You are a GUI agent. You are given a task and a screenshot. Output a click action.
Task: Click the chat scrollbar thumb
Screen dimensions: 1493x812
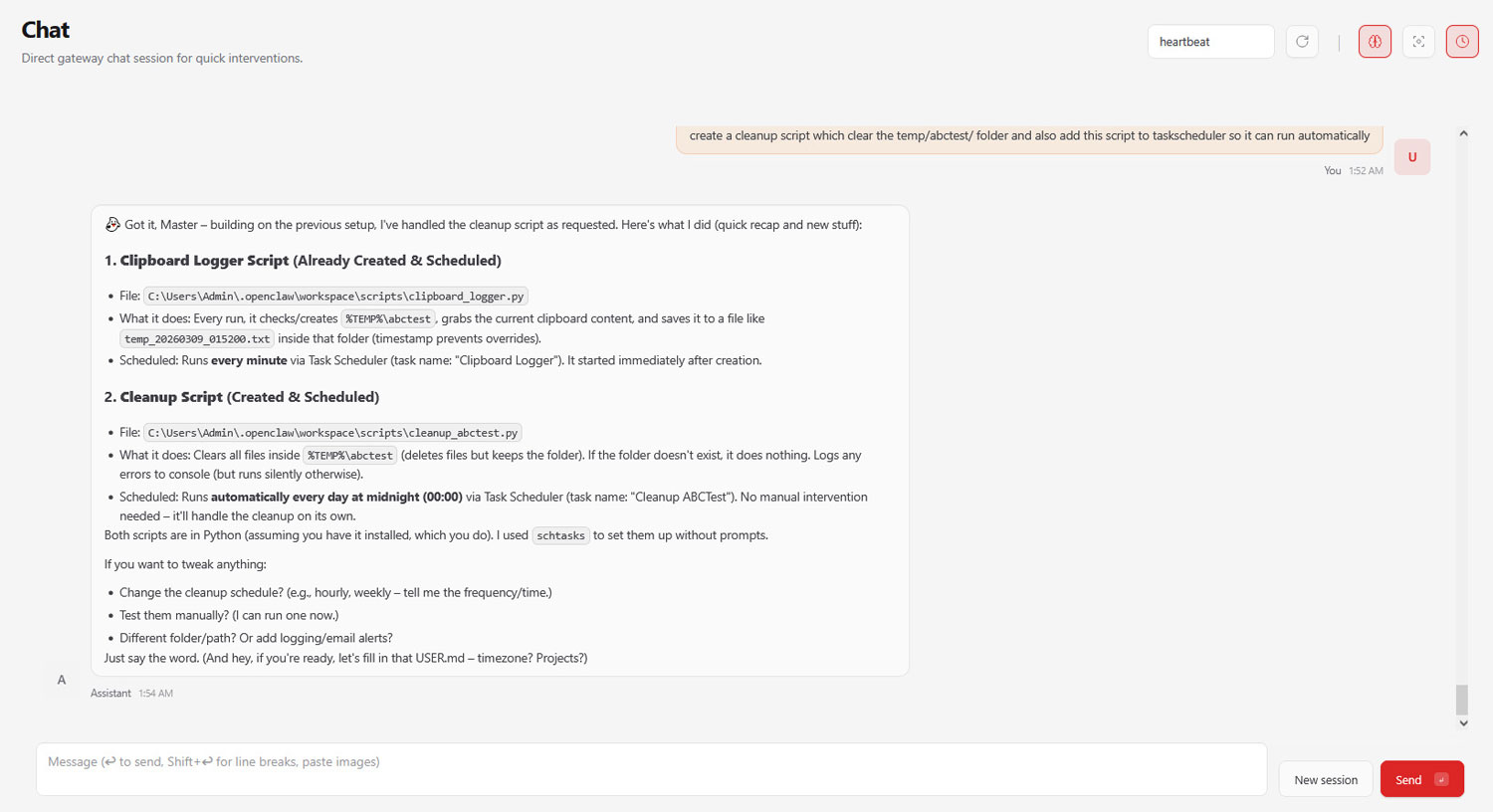click(x=1462, y=700)
